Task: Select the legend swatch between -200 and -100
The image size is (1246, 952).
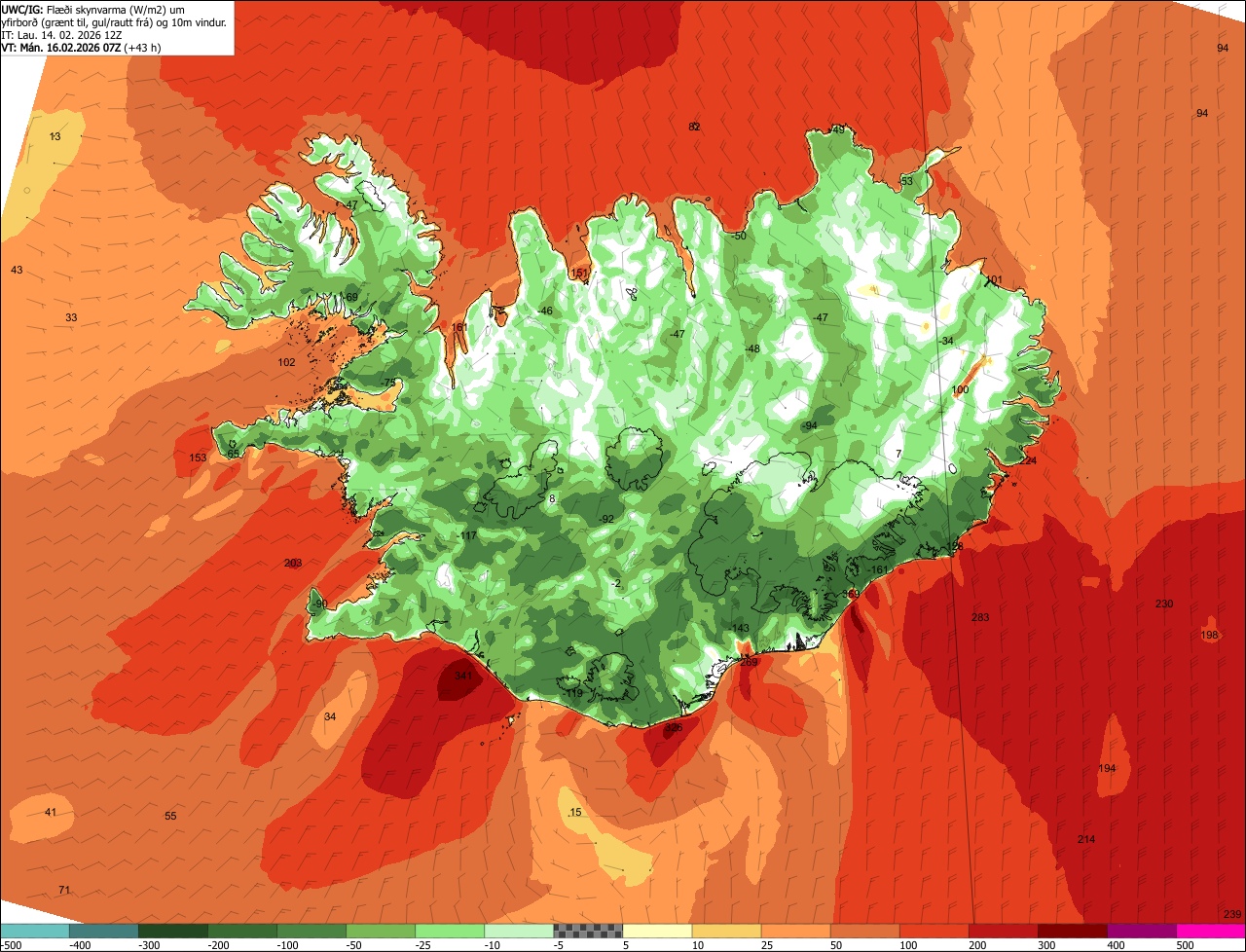Action: (x=242, y=931)
